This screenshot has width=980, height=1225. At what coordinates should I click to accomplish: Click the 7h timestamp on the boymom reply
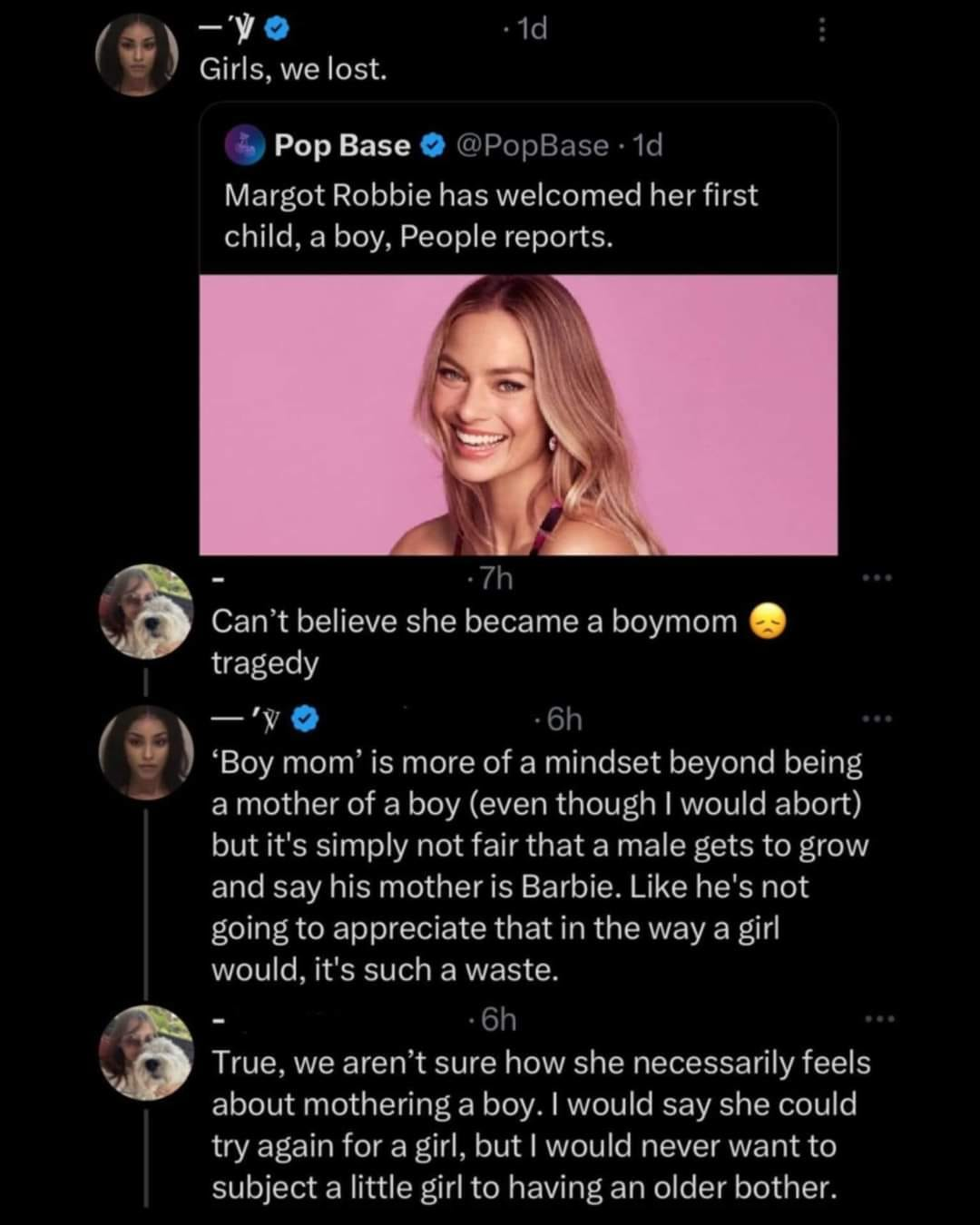[495, 578]
